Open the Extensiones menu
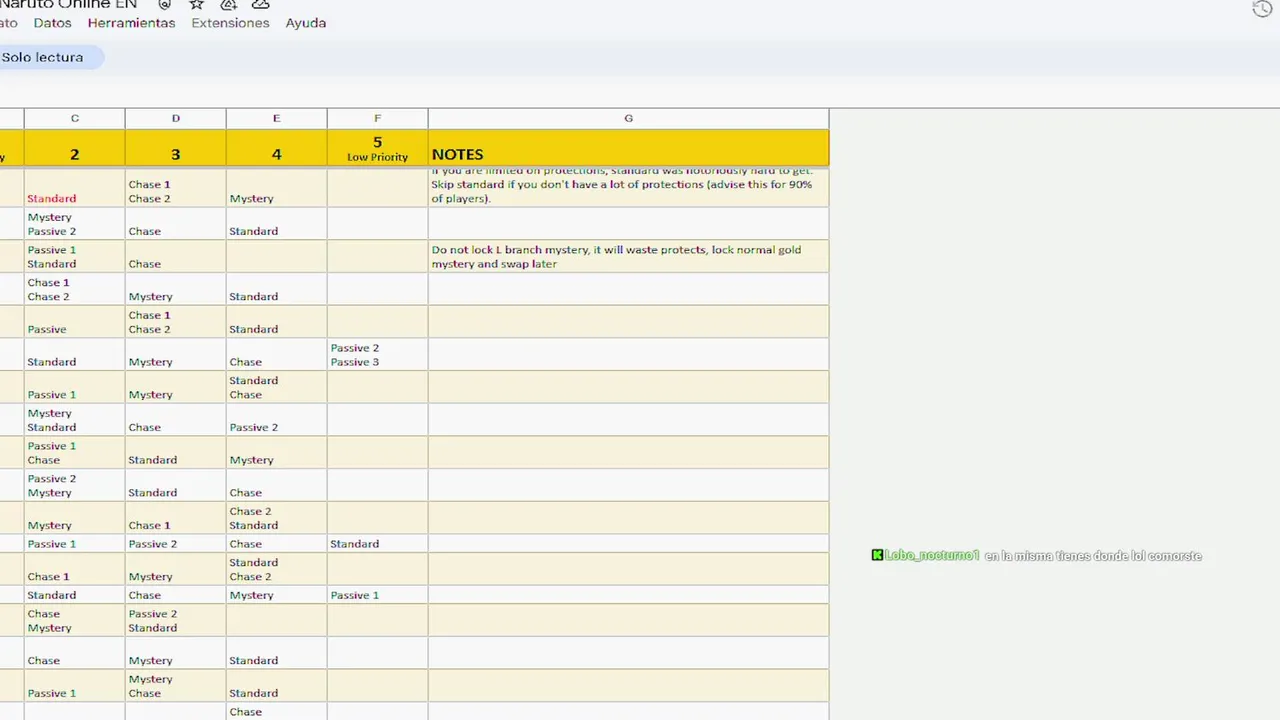 (230, 23)
